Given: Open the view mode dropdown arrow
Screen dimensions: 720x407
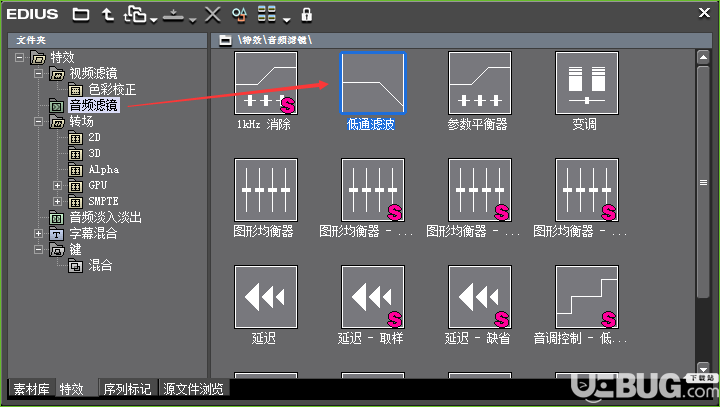Looking at the screenshot, I should tap(287, 20).
